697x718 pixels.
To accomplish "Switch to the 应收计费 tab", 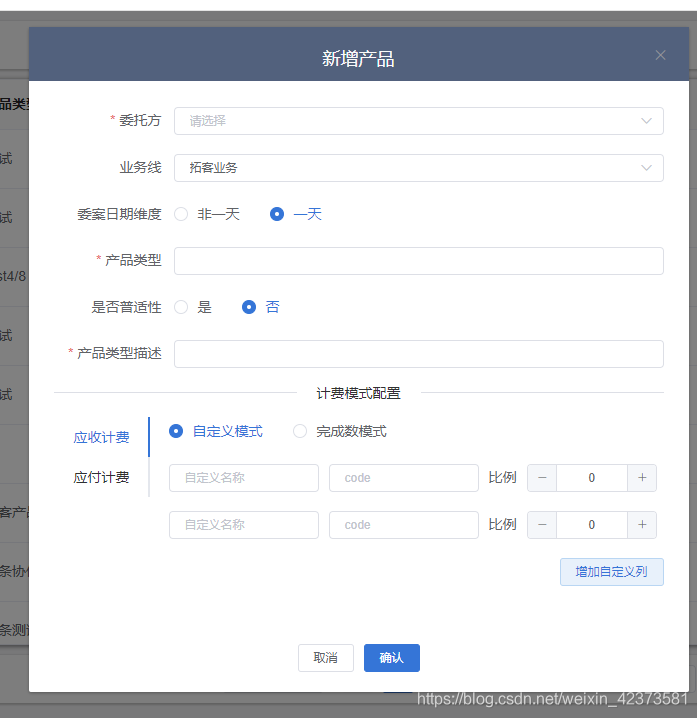I will tap(101, 437).
